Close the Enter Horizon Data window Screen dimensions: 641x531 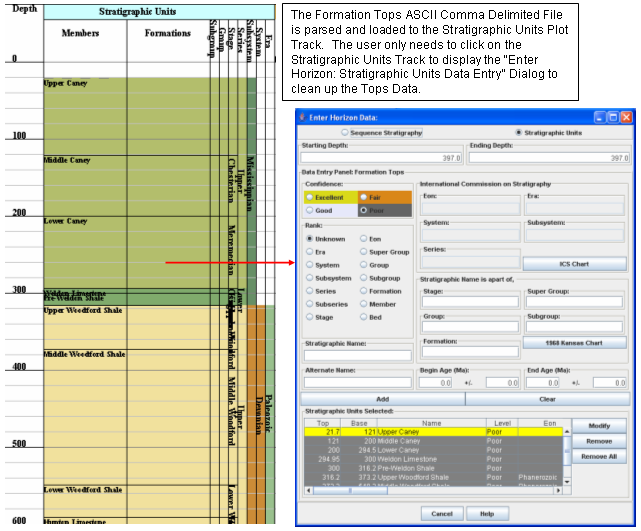click(626, 117)
